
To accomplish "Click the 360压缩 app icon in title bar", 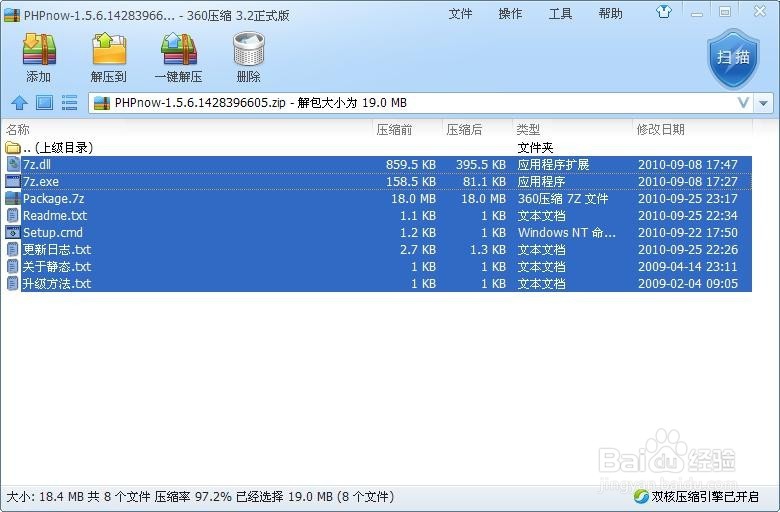I will click(12, 15).
